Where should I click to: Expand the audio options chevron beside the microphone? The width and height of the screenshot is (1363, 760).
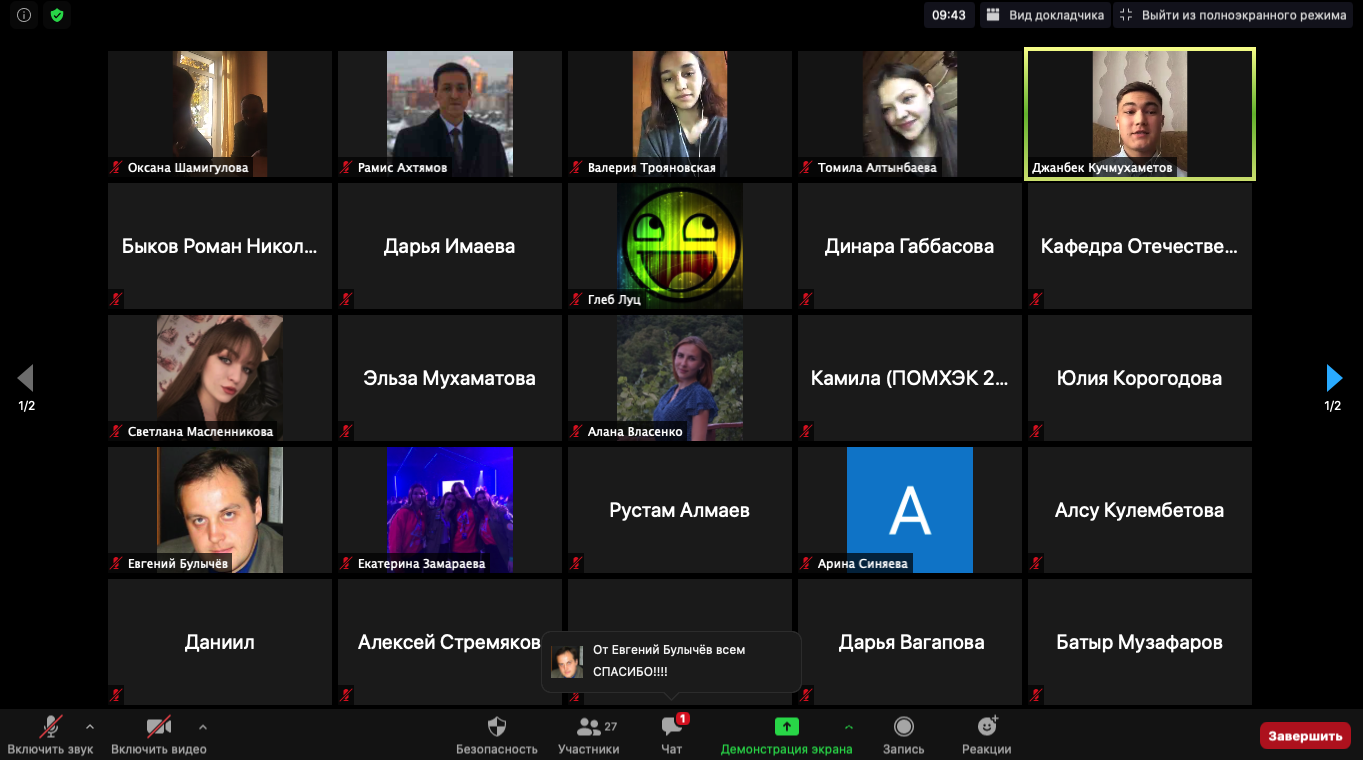pos(90,726)
